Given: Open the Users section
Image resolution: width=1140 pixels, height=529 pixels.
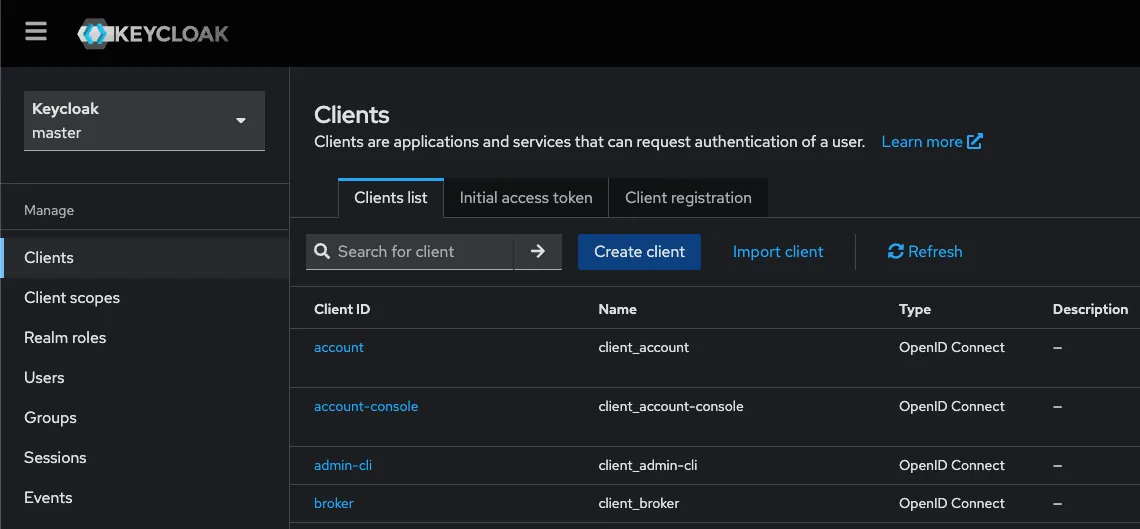Looking at the screenshot, I should click(145, 378).
